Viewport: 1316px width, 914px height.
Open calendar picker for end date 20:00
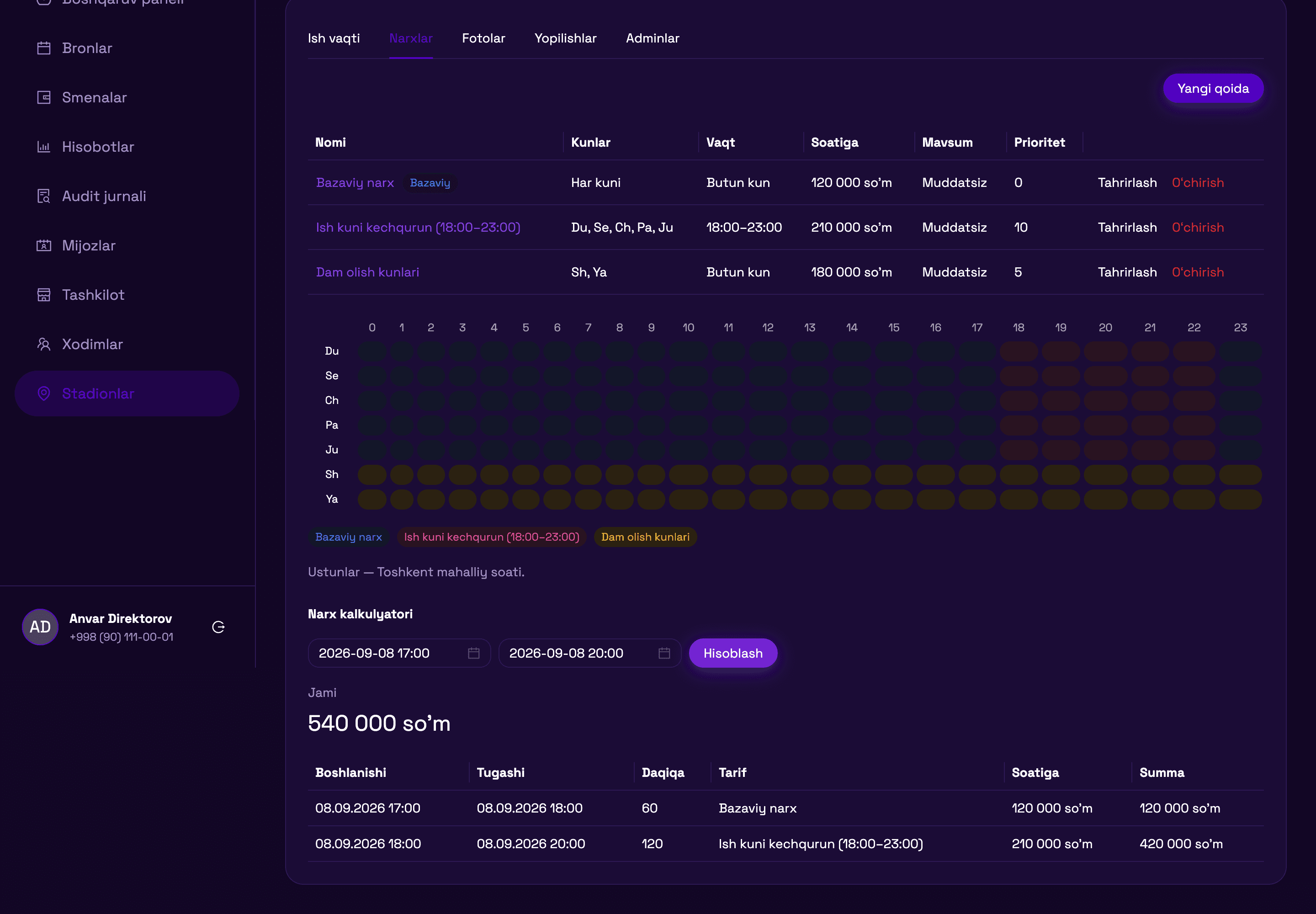664,653
